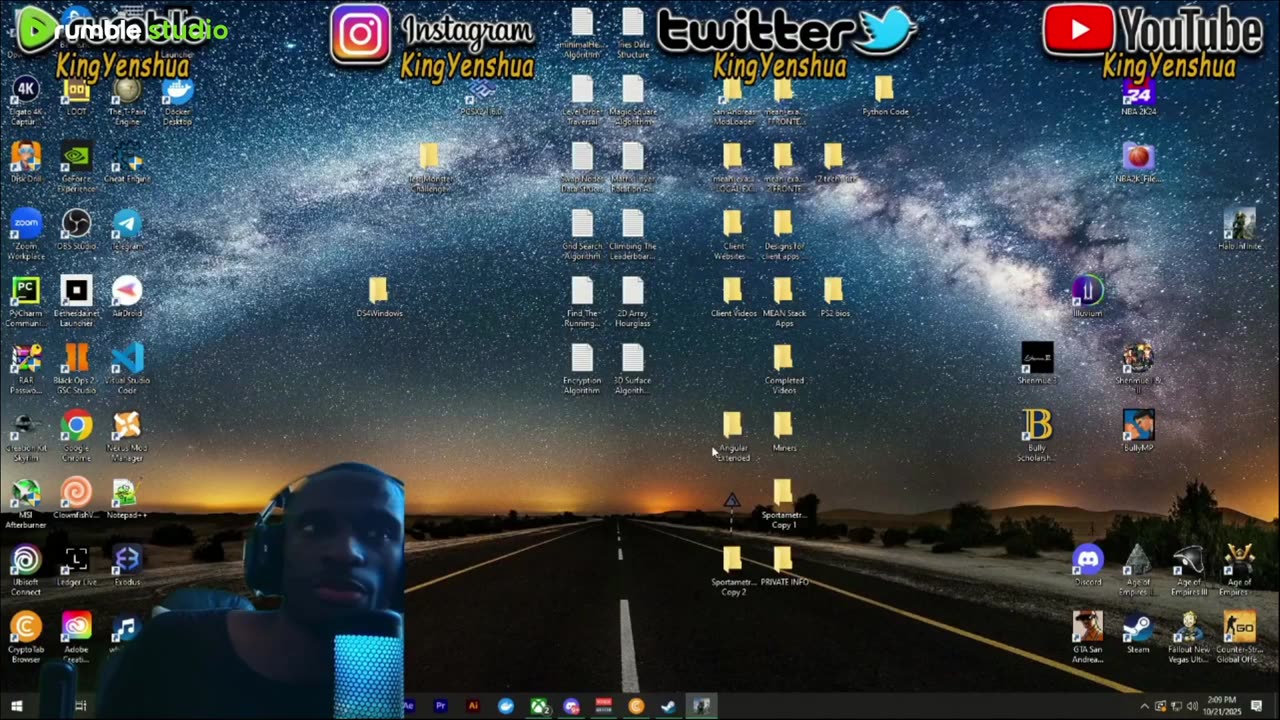This screenshot has height=720, width=1280.
Task: Click the Angular Extended folder
Action: 733,437
